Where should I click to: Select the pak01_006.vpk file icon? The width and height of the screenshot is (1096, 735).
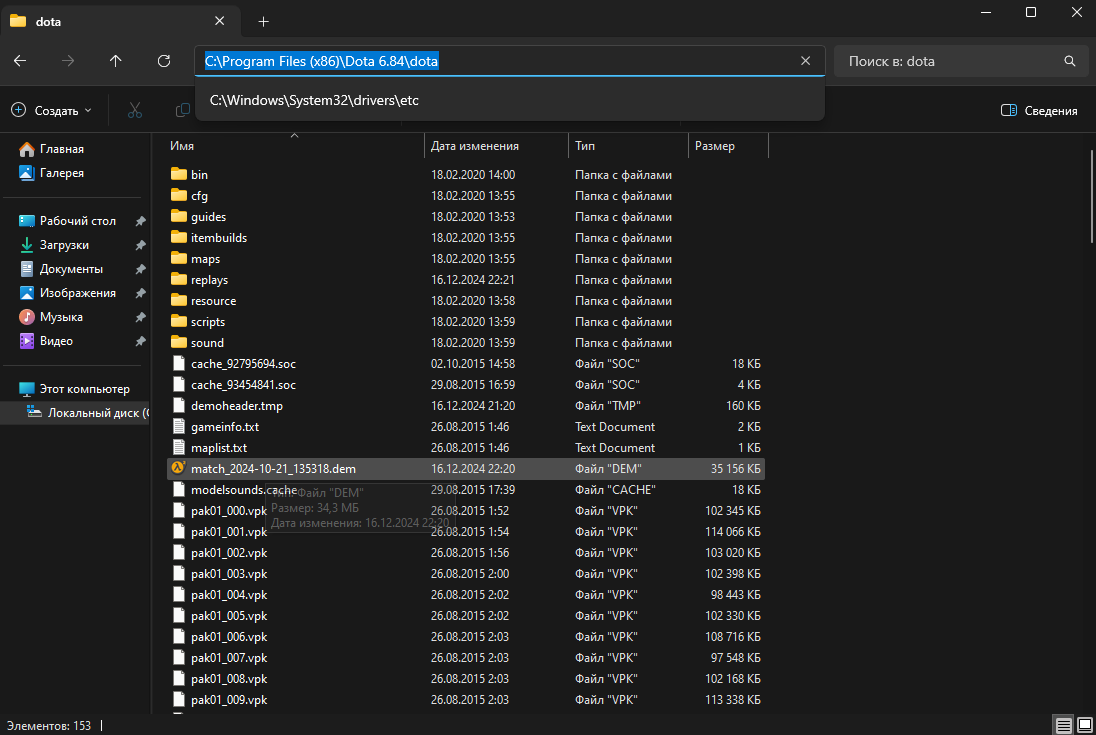tap(179, 636)
